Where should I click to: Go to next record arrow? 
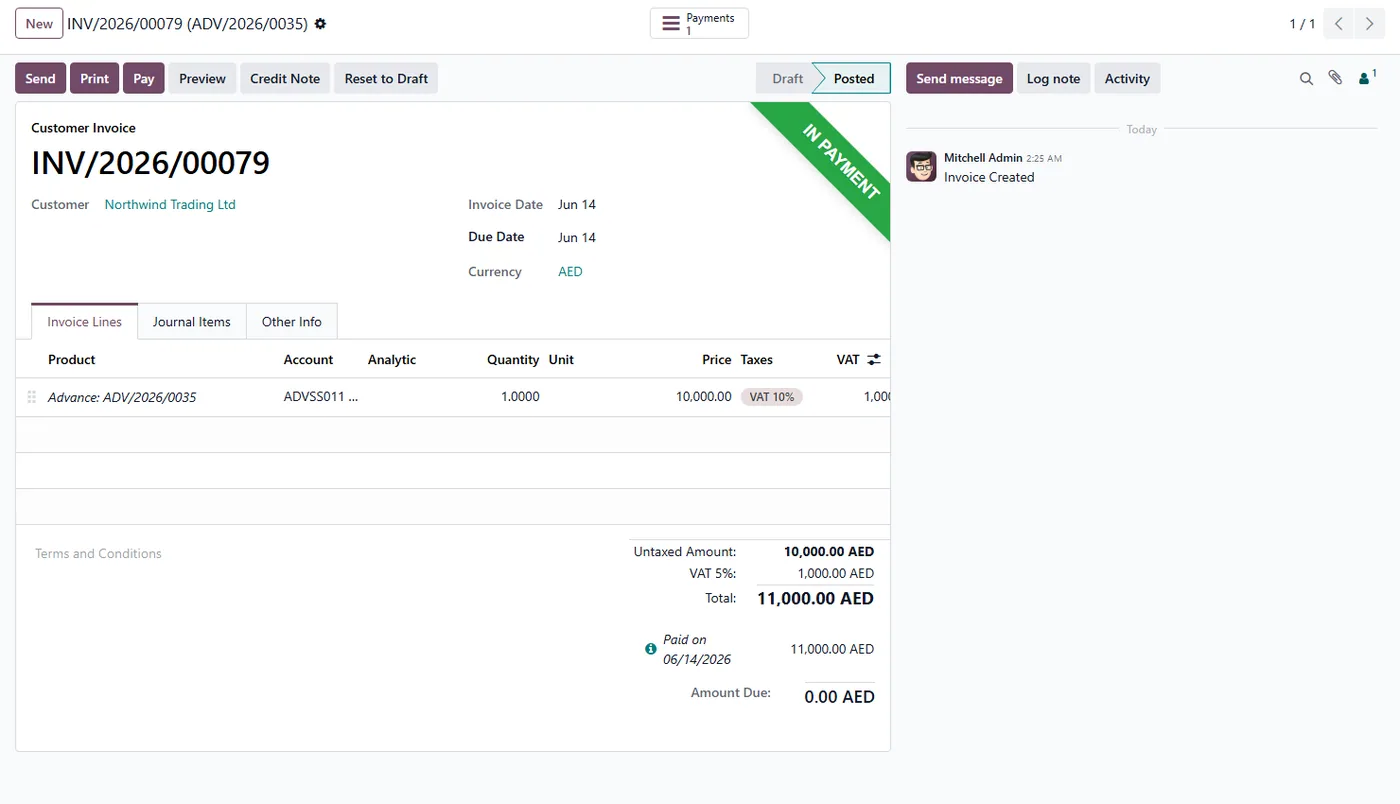pyautogui.click(x=1370, y=23)
